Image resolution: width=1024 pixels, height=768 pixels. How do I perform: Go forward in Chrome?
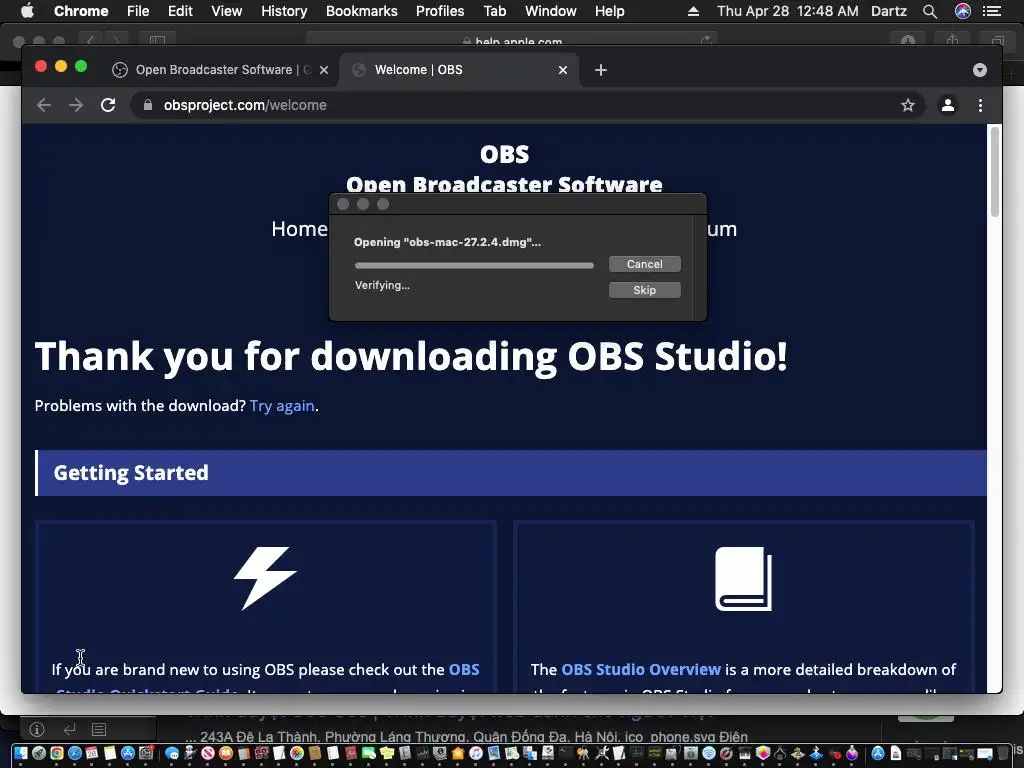76,105
